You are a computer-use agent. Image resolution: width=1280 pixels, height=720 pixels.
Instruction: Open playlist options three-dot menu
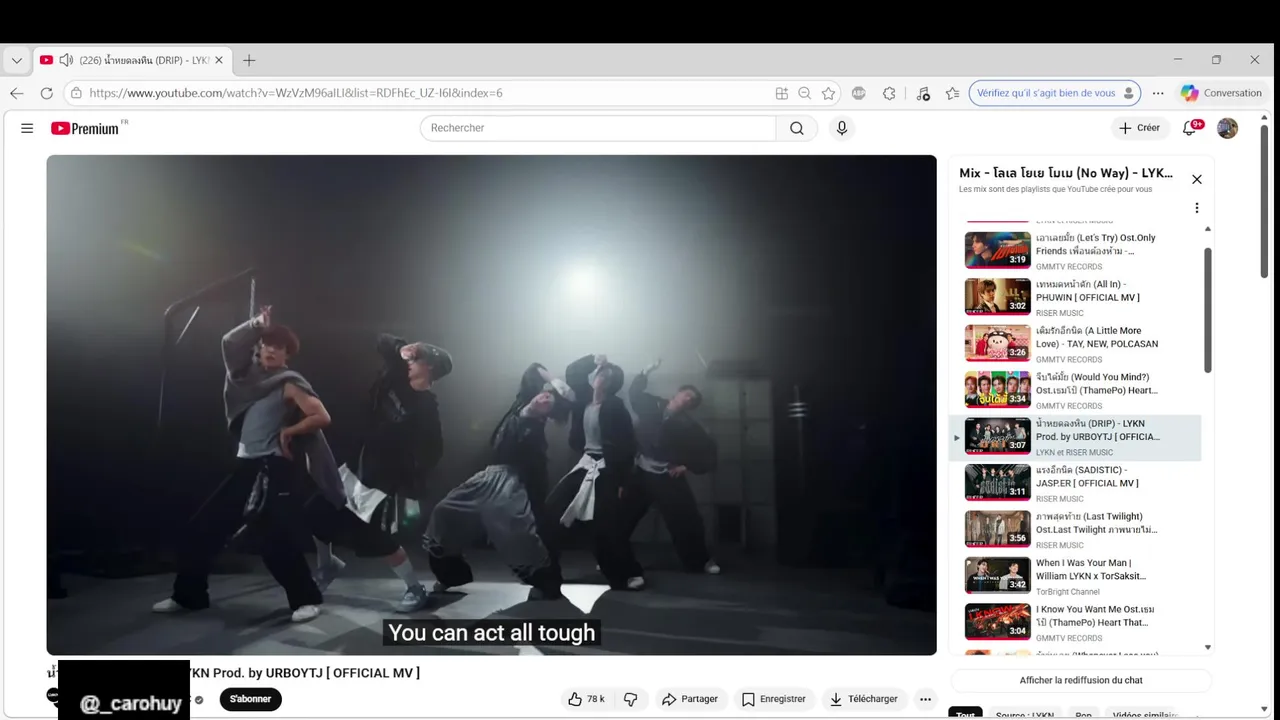(1197, 208)
